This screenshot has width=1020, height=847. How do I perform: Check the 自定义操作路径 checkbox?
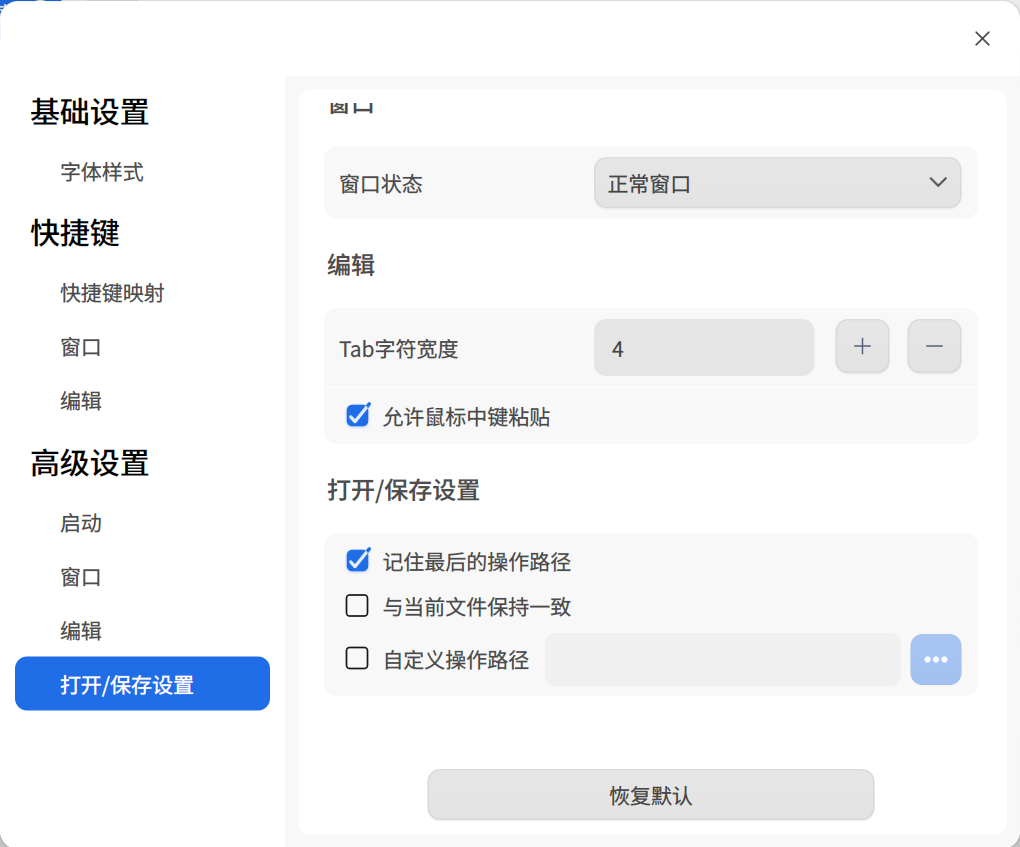pos(357,658)
